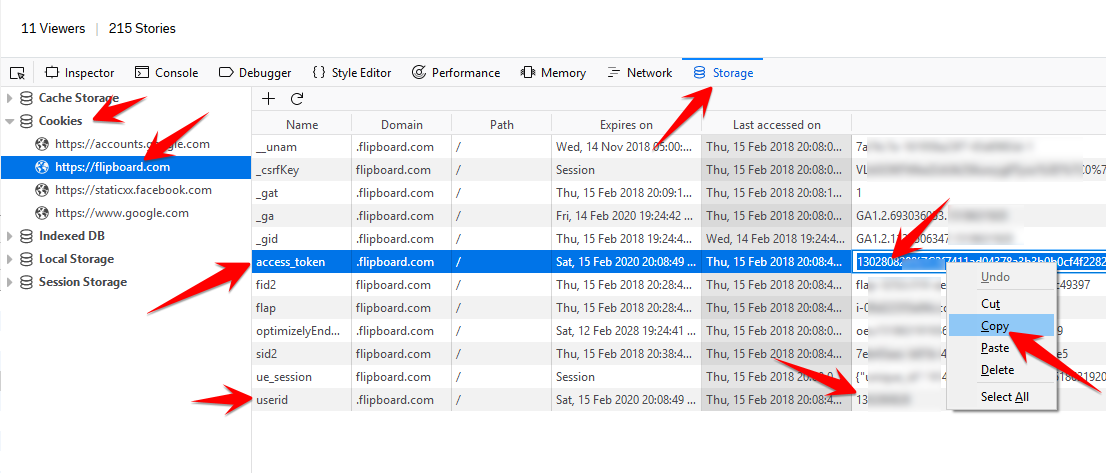
Task: Expand the Session Storage tree arrow
Action: (9, 282)
